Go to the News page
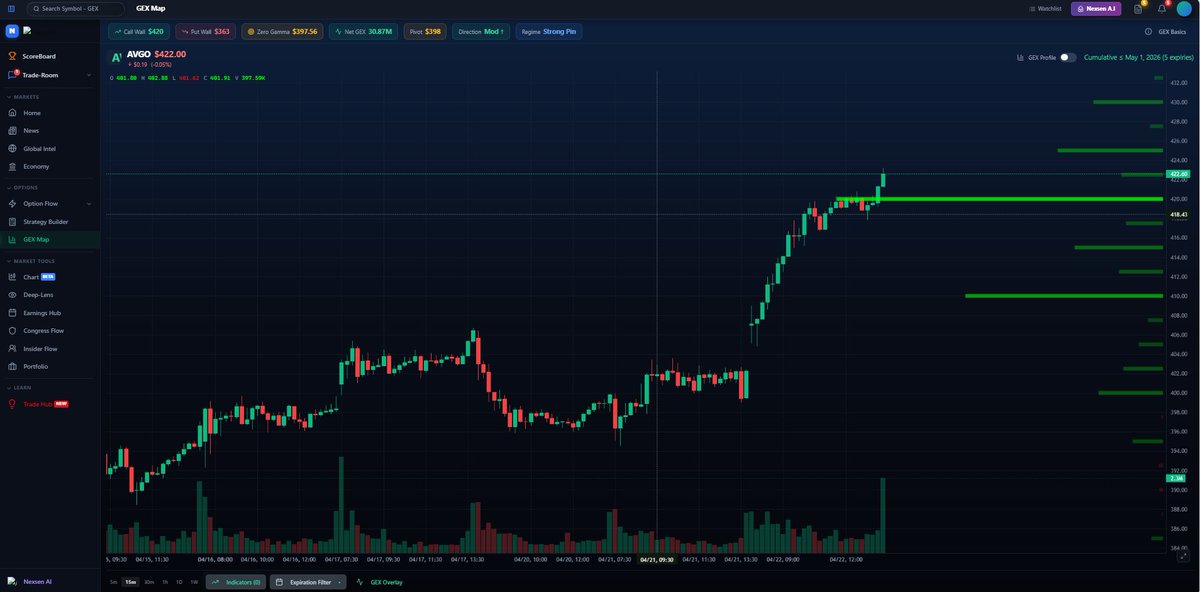The image size is (1200, 592). click(x=31, y=130)
